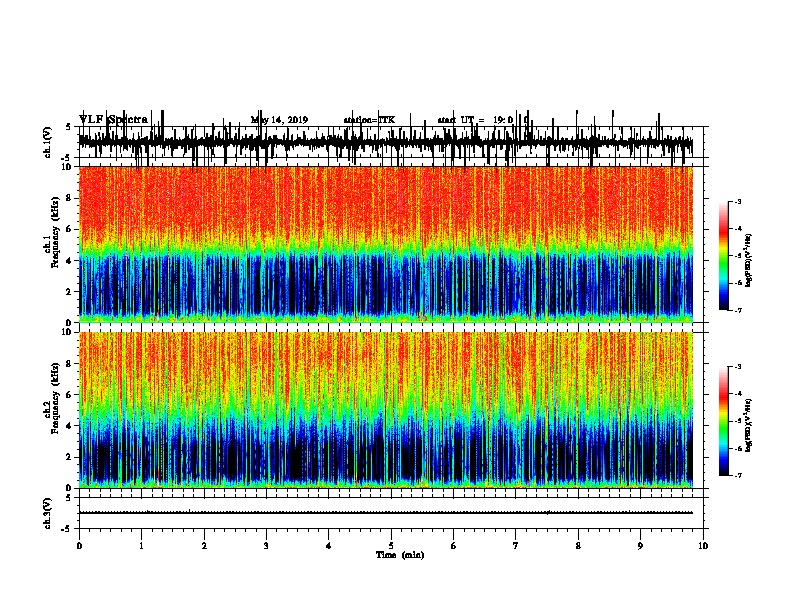Click the ch.1 frequency tick label "2"

pyautogui.click(x=70, y=292)
